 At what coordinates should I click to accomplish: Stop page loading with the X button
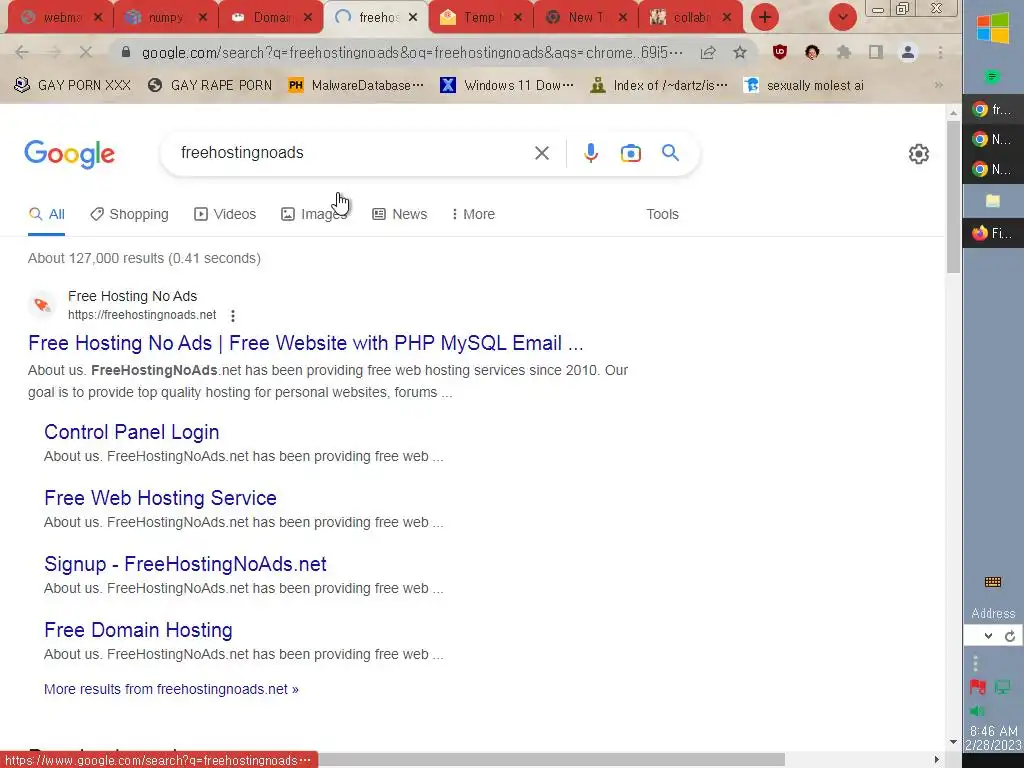[86, 52]
